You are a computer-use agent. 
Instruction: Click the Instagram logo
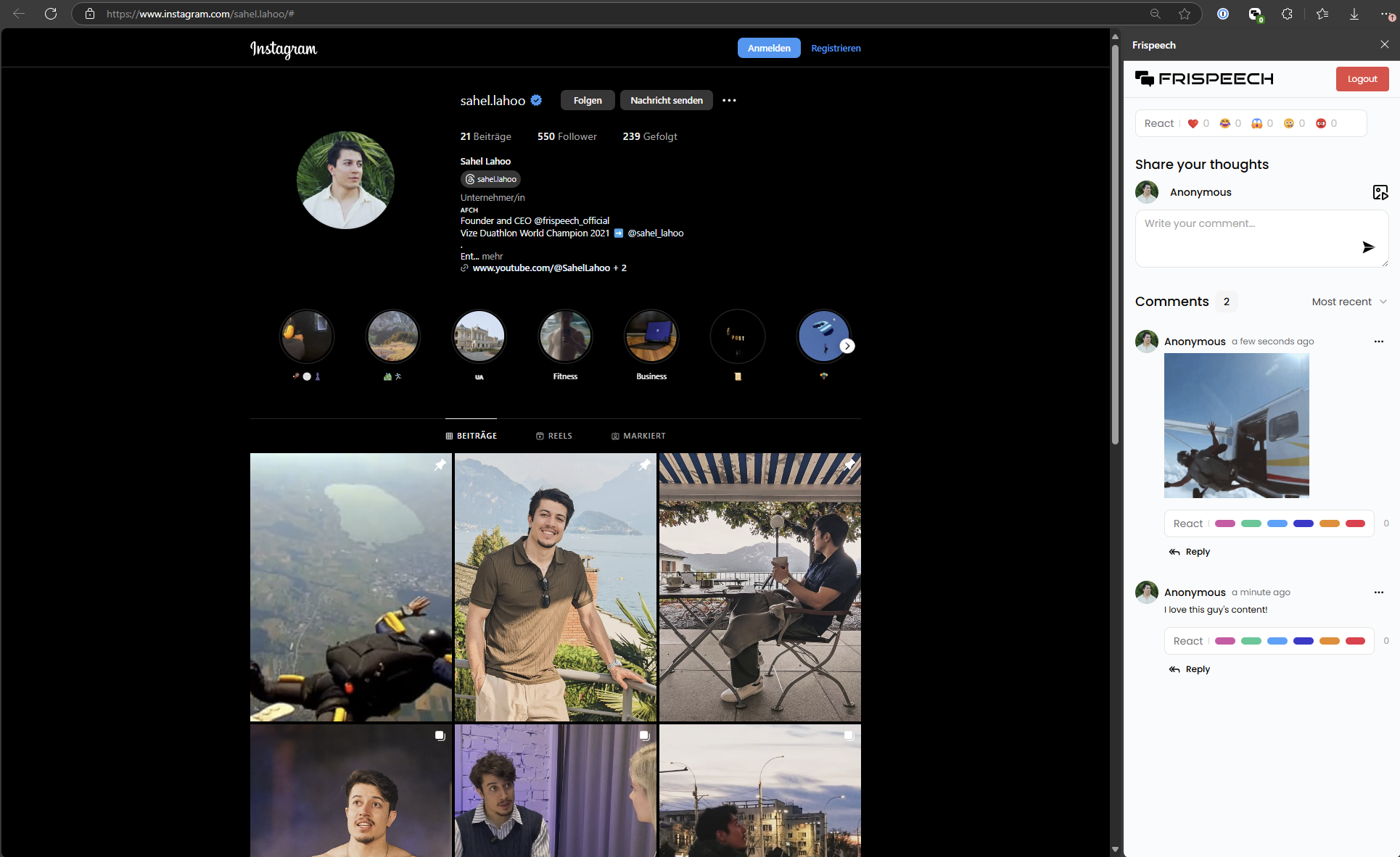[284, 49]
